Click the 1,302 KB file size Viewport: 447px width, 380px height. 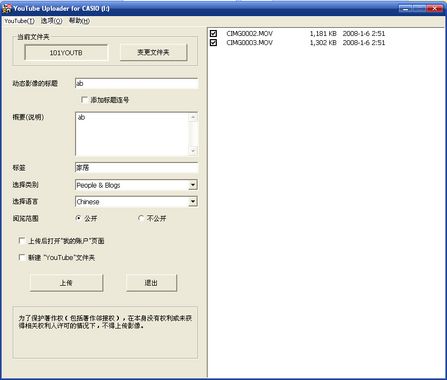323,43
